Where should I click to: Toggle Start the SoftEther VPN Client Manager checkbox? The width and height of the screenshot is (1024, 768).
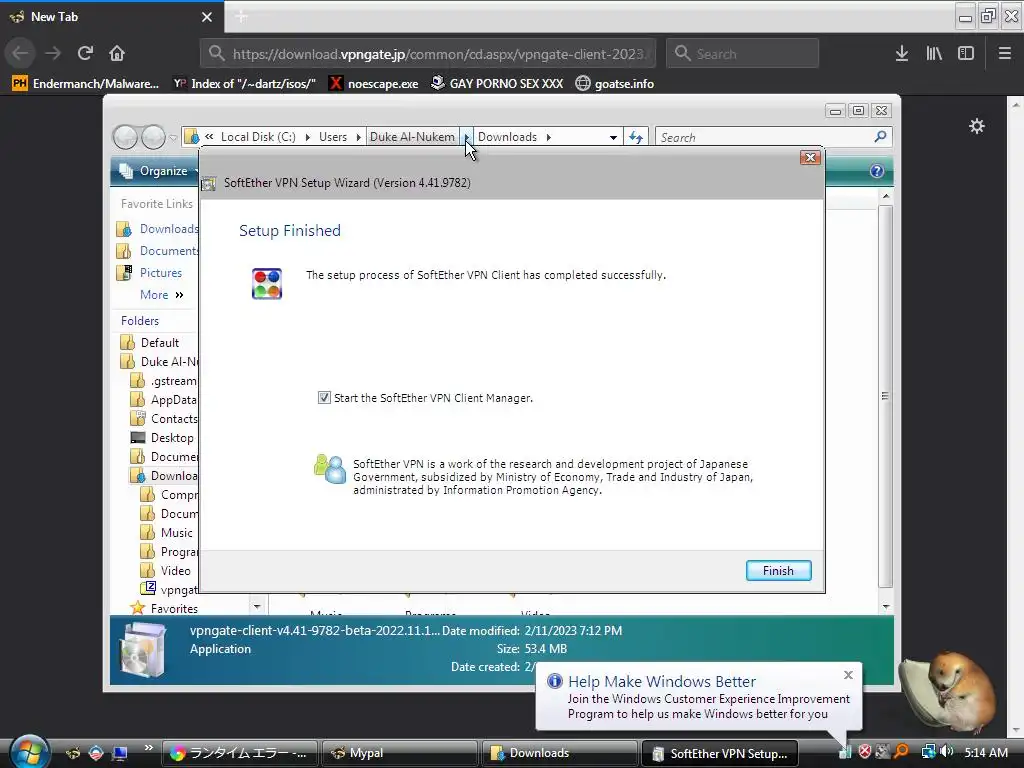(x=324, y=398)
